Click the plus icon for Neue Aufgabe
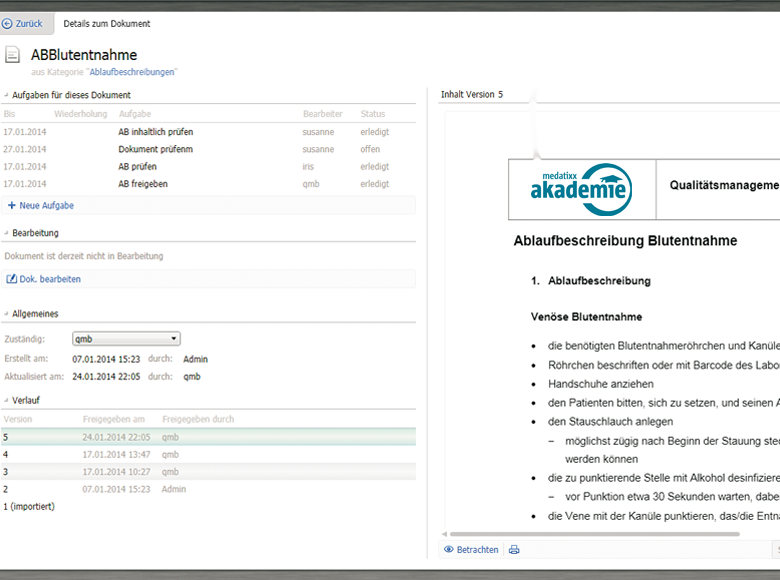 coord(11,205)
